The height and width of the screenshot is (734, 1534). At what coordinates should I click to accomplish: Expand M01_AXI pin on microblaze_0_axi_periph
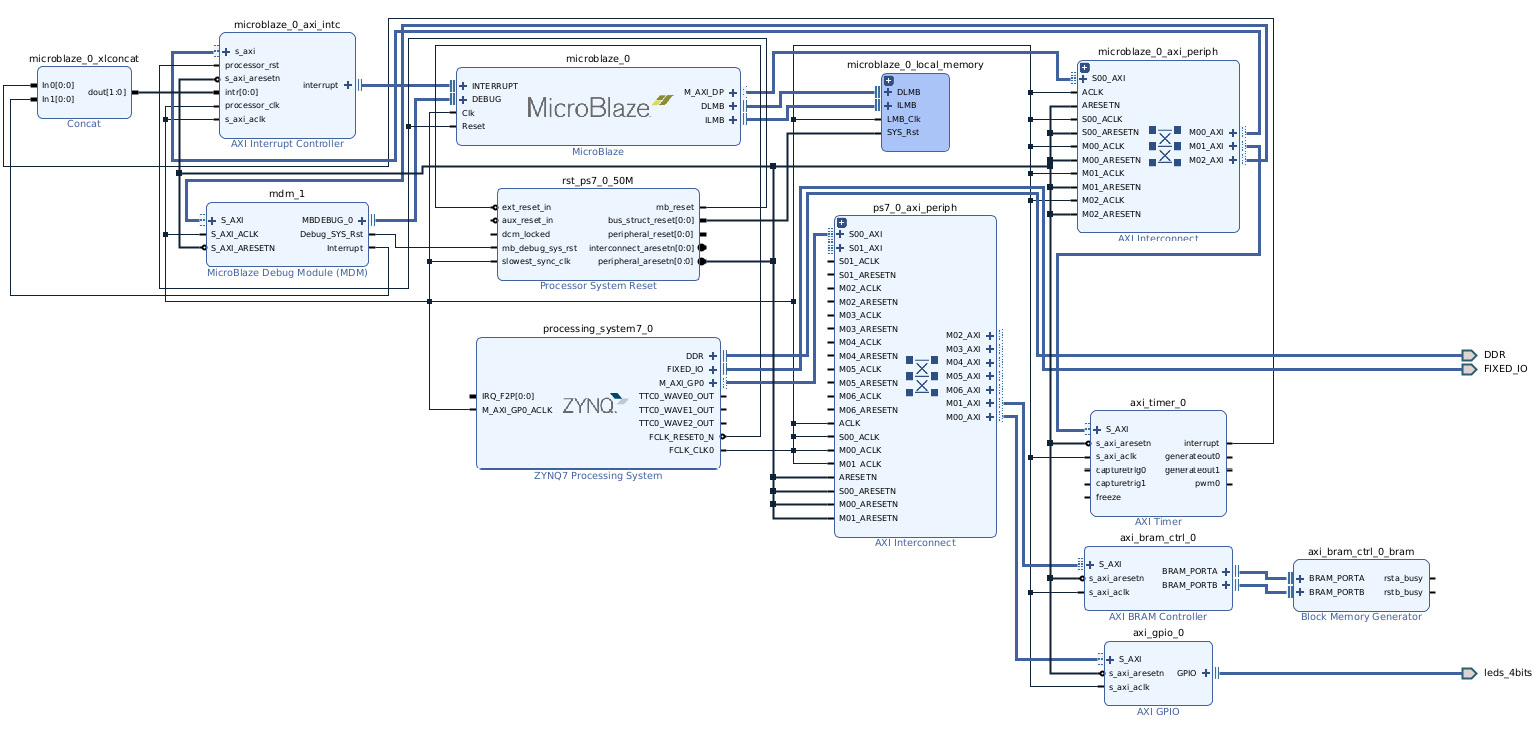coord(1232,146)
